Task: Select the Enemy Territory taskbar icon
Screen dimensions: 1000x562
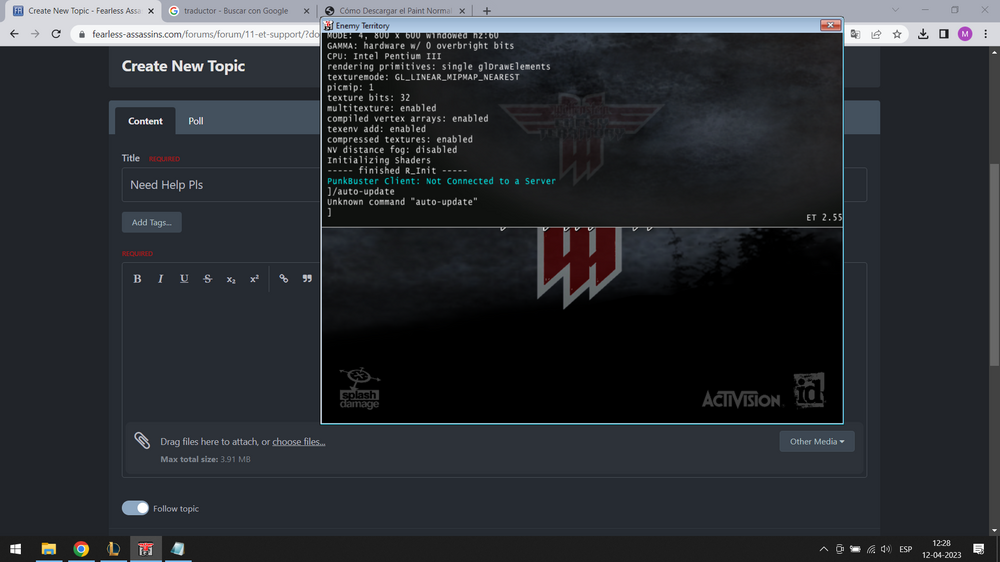Action: click(145, 549)
